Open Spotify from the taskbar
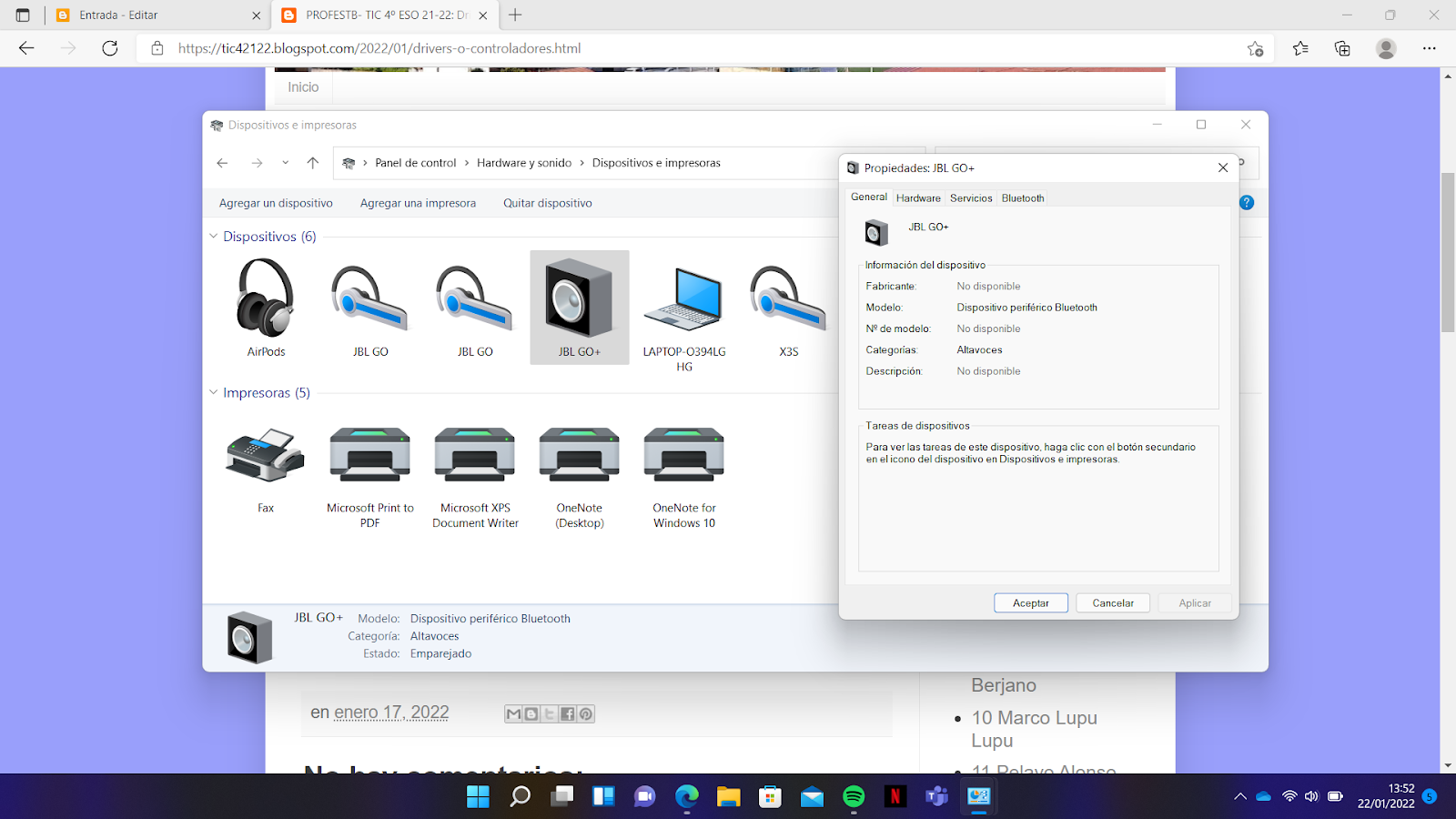1456x819 pixels. (854, 797)
